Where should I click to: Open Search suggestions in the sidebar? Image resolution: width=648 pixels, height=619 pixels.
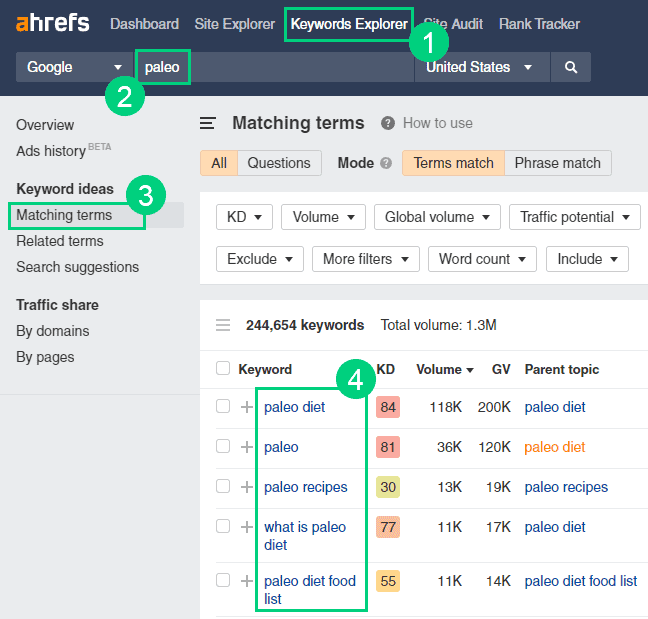tap(77, 267)
